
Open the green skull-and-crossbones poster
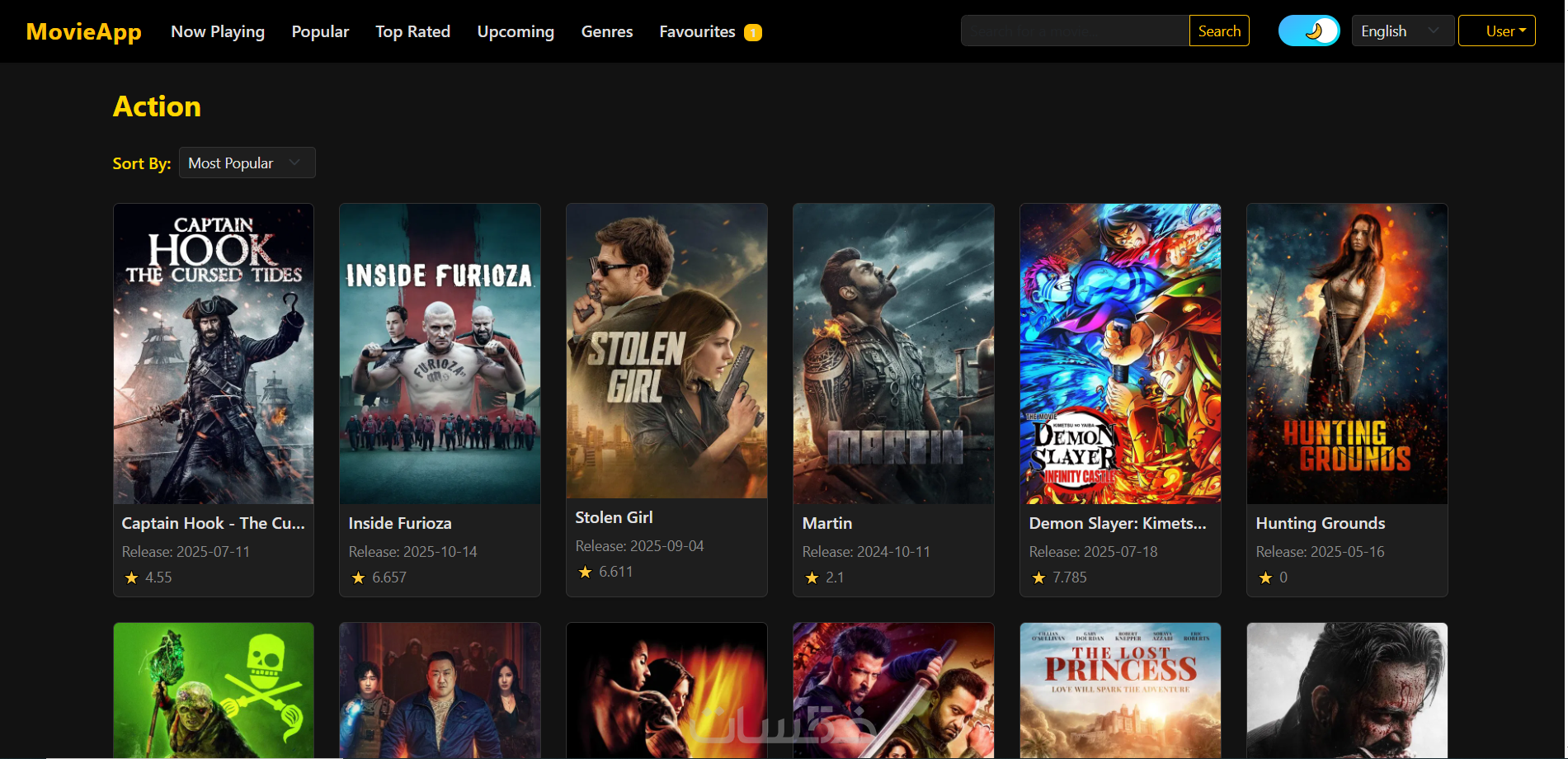[x=214, y=691]
